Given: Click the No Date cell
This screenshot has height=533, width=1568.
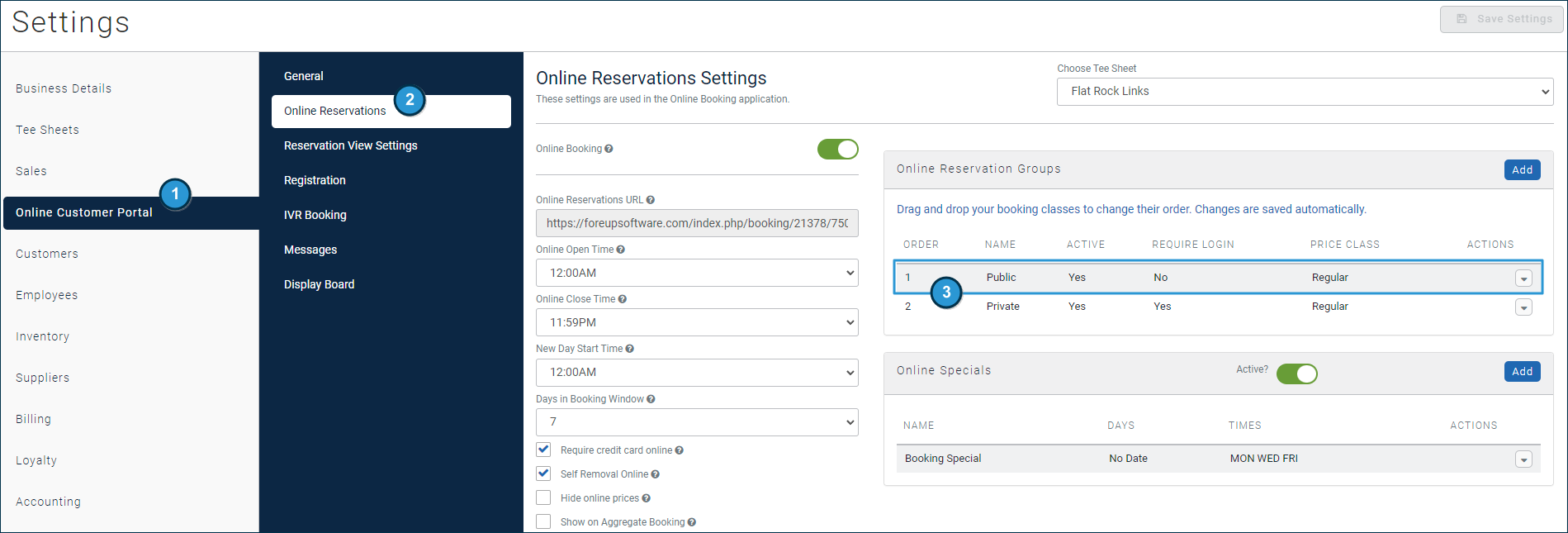Looking at the screenshot, I should [1128, 459].
